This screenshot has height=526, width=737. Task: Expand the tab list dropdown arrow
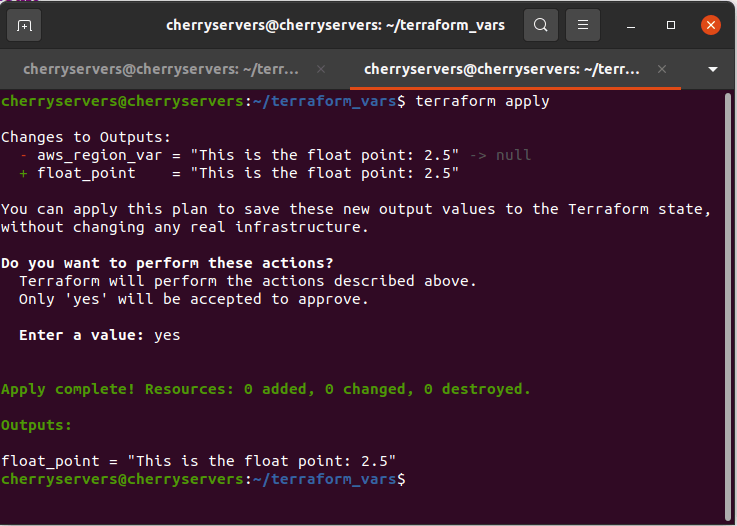[713, 69]
